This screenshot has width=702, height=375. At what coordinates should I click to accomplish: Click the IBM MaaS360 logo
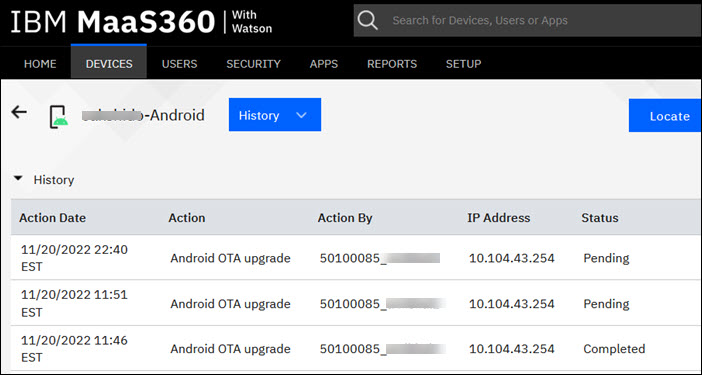coord(141,21)
